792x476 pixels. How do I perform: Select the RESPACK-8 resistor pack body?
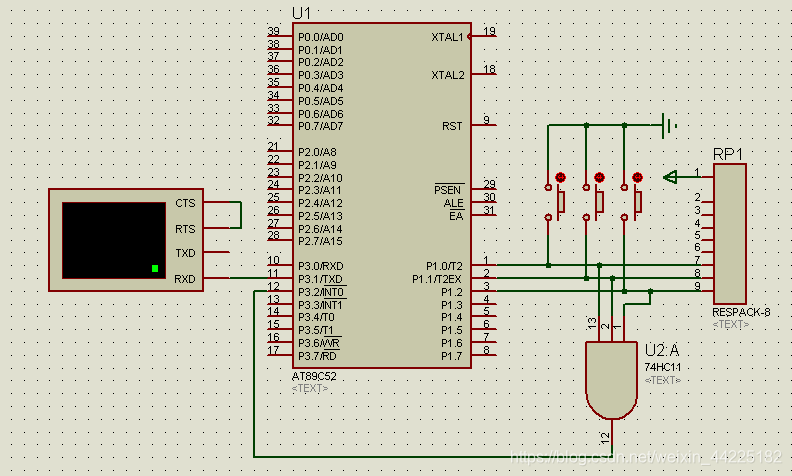pos(730,233)
